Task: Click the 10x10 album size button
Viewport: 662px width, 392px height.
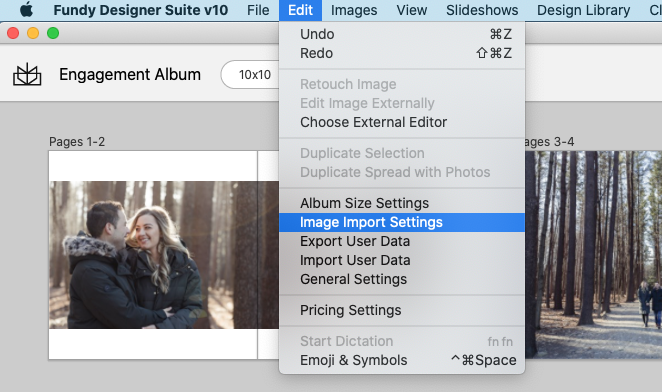Action: [250, 75]
